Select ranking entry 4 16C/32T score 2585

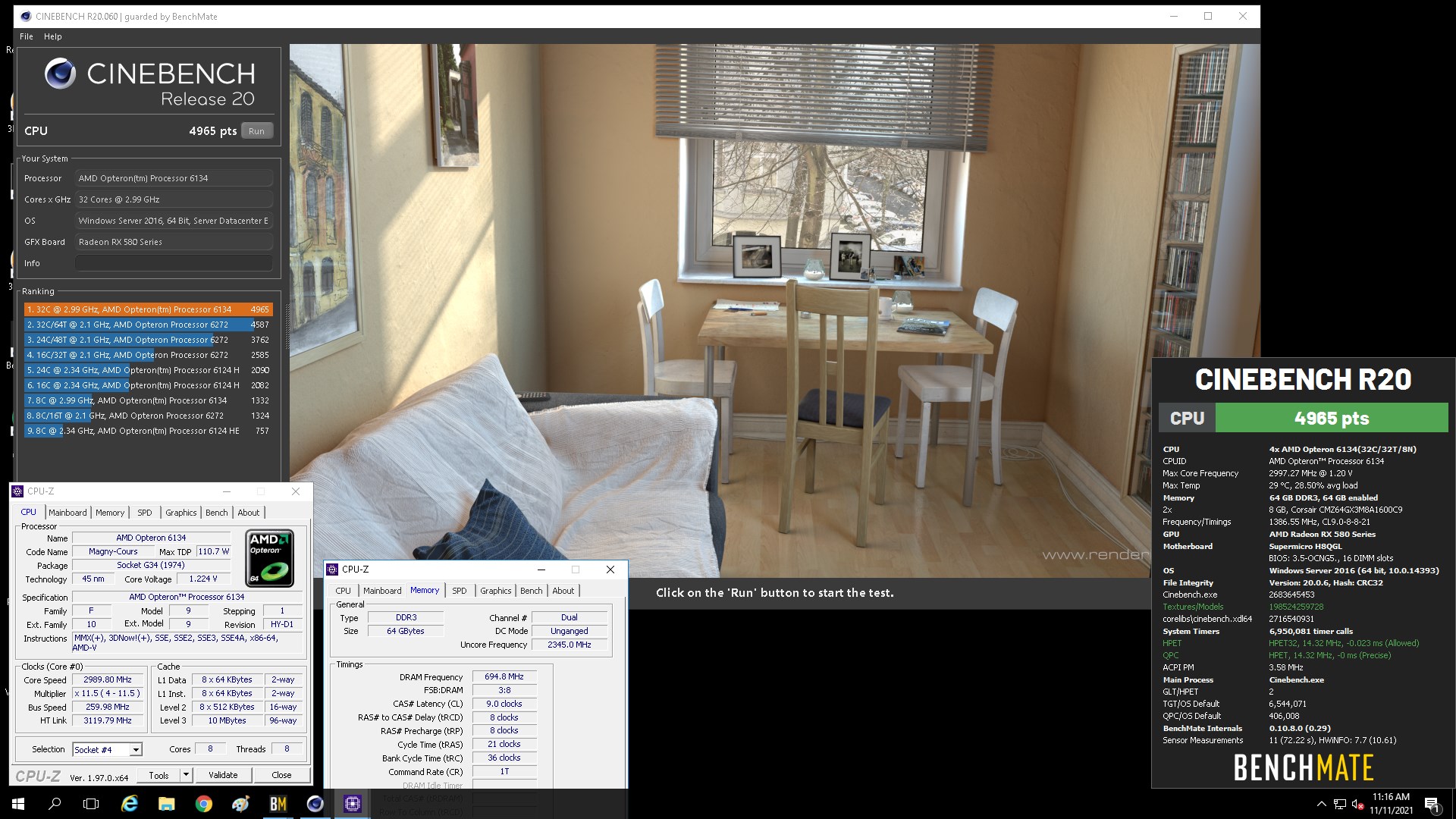pyautogui.click(x=148, y=355)
